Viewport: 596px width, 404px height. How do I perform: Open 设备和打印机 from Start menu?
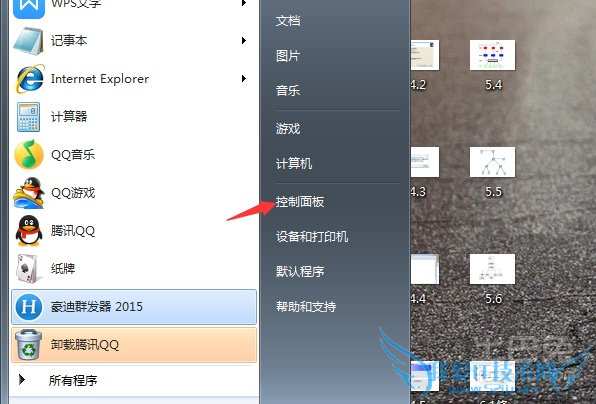(312, 237)
